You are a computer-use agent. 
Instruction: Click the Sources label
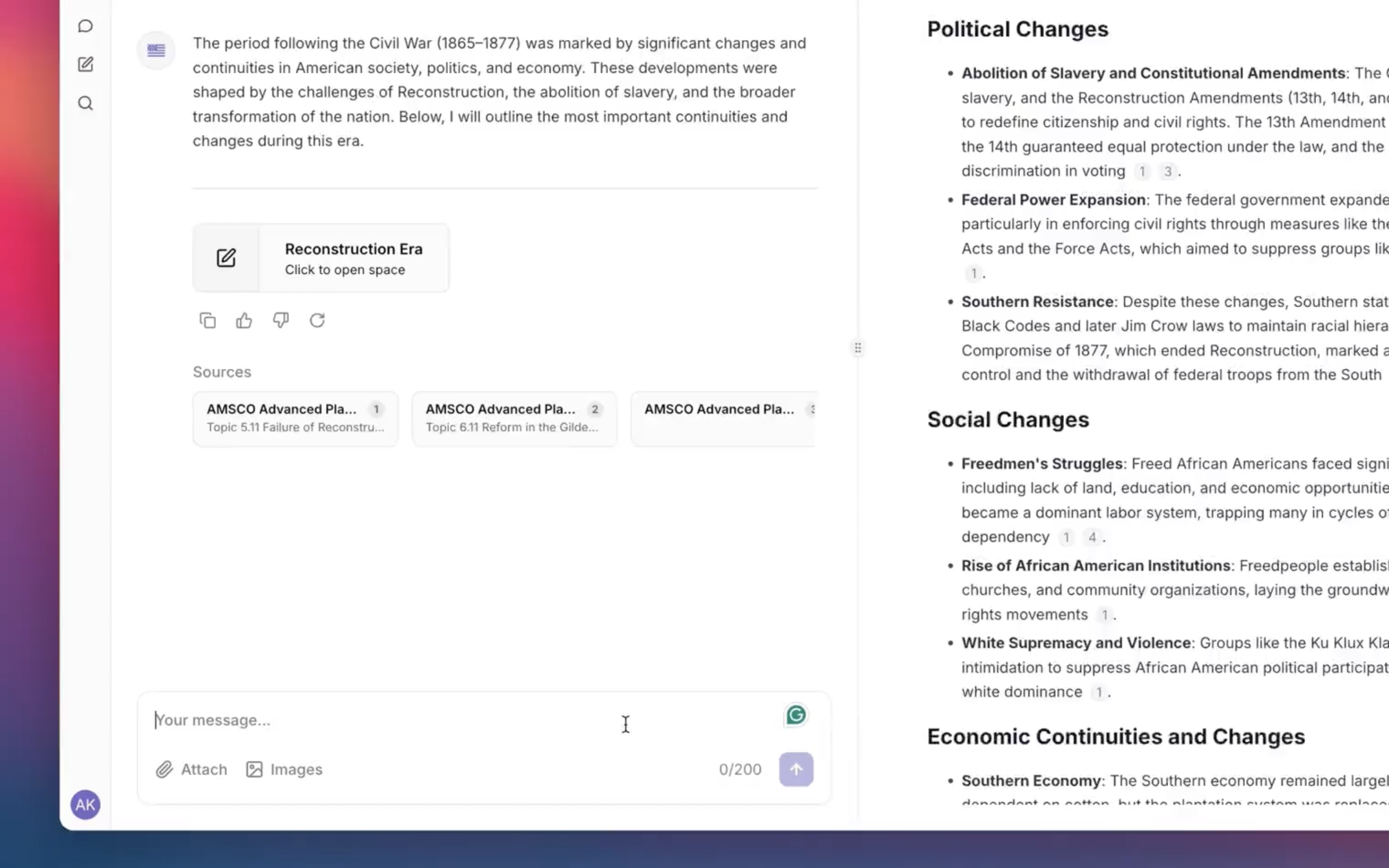tap(222, 372)
